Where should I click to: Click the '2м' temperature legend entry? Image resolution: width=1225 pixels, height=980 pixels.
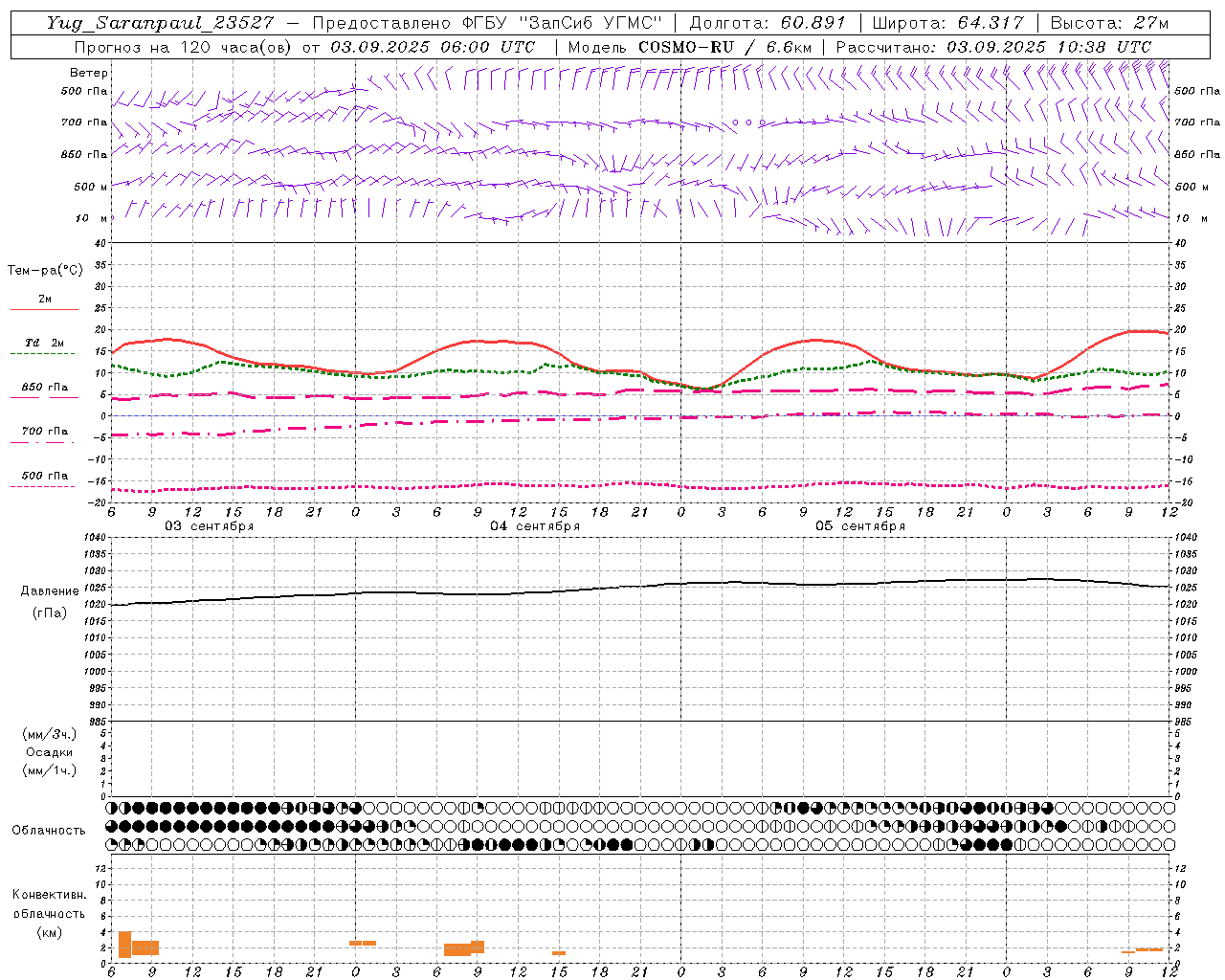pyautogui.click(x=45, y=300)
